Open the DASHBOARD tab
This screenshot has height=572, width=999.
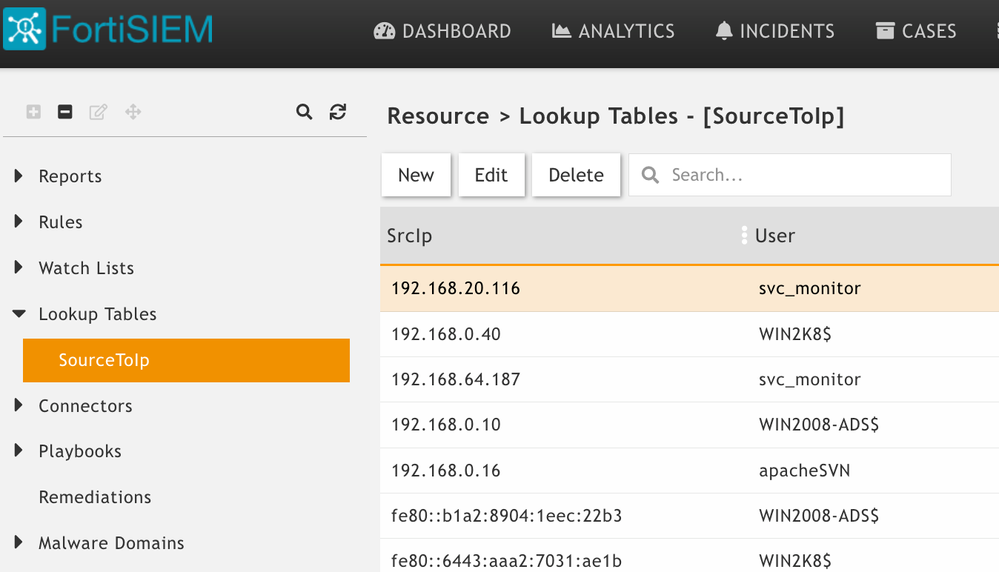442,31
